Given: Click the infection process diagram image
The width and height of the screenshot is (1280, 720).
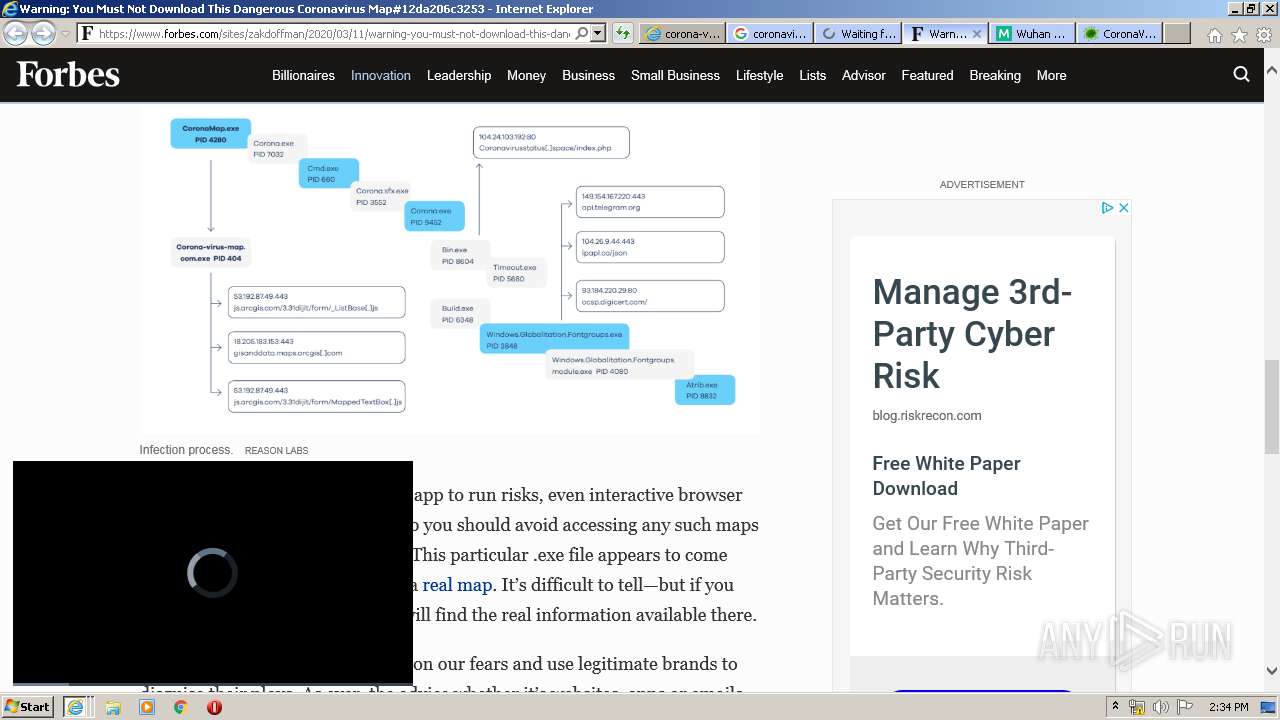Looking at the screenshot, I should [x=450, y=268].
